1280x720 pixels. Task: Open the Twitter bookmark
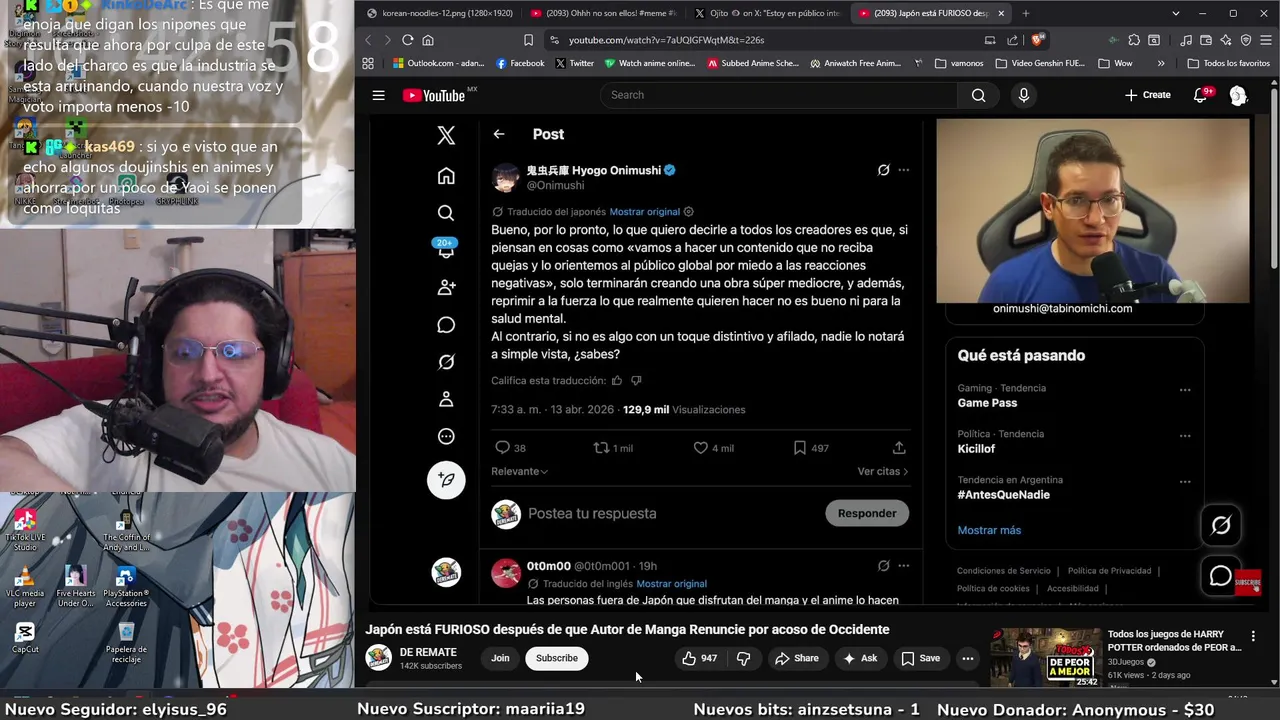click(x=574, y=63)
